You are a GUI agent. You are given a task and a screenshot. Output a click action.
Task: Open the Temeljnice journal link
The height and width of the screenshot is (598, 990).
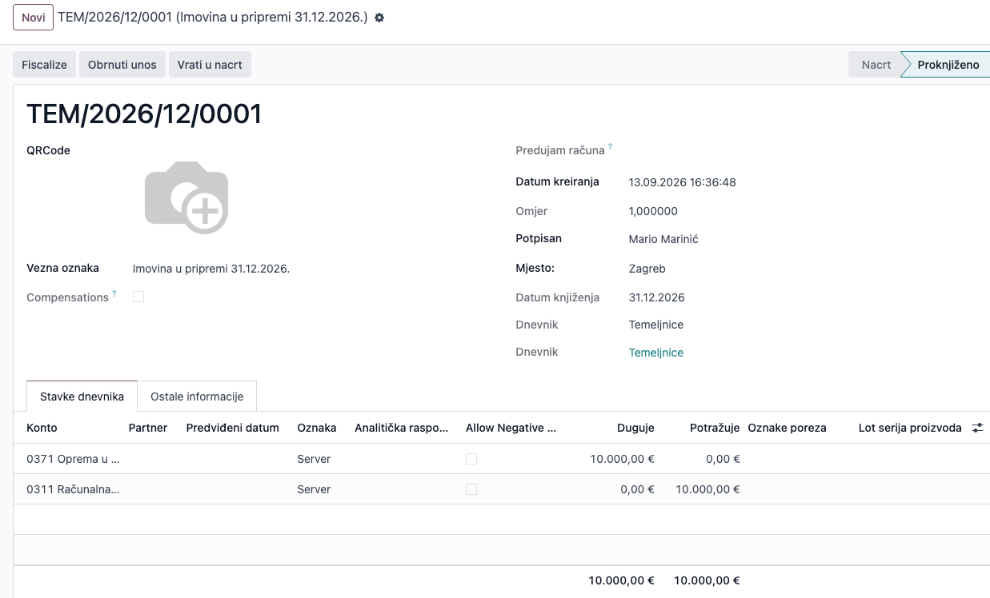point(656,353)
